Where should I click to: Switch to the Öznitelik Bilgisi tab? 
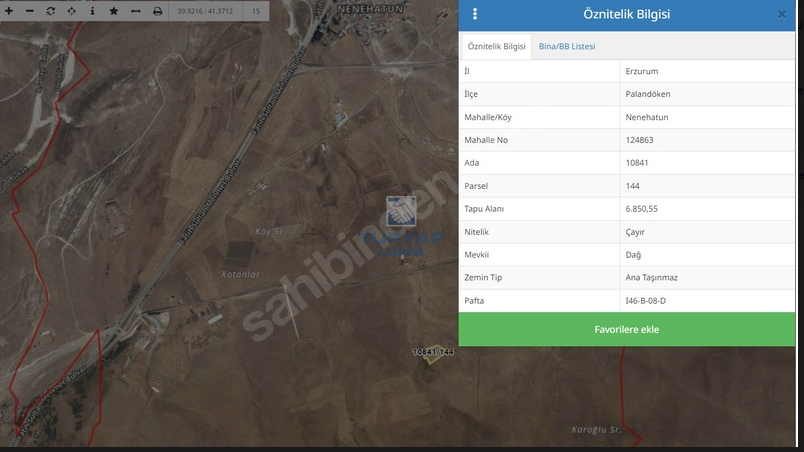[496, 46]
